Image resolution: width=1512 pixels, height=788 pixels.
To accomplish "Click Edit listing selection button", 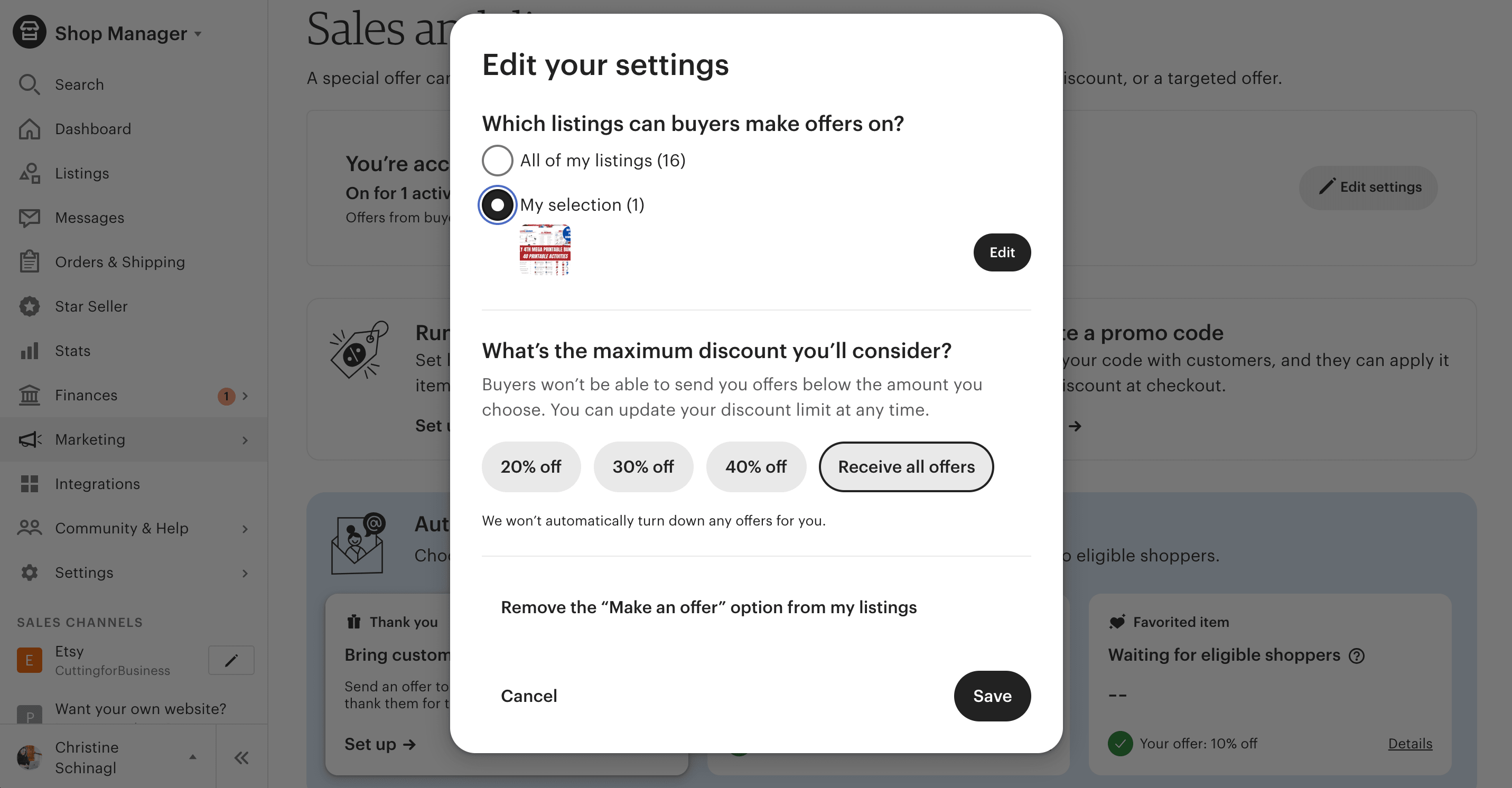I will 1002,252.
